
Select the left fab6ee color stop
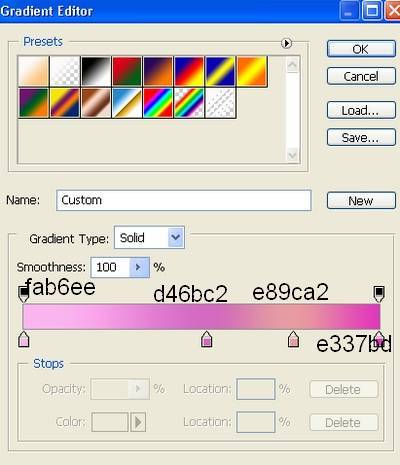coord(24,339)
